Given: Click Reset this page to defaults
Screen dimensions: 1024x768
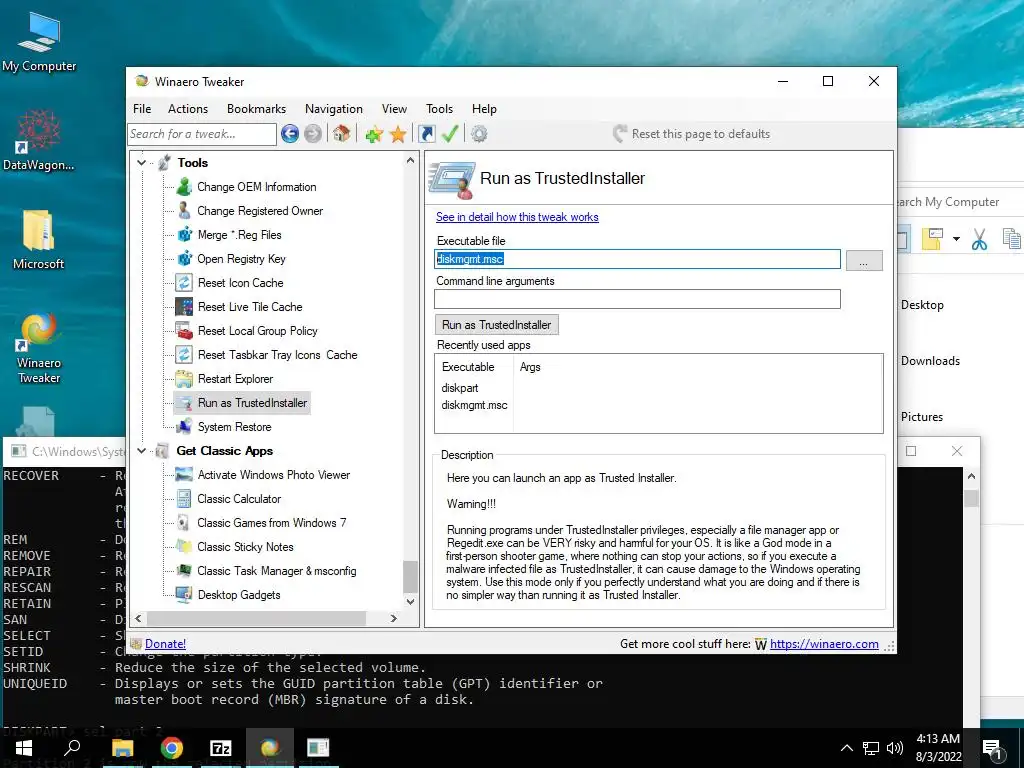Looking at the screenshot, I should pos(692,134).
